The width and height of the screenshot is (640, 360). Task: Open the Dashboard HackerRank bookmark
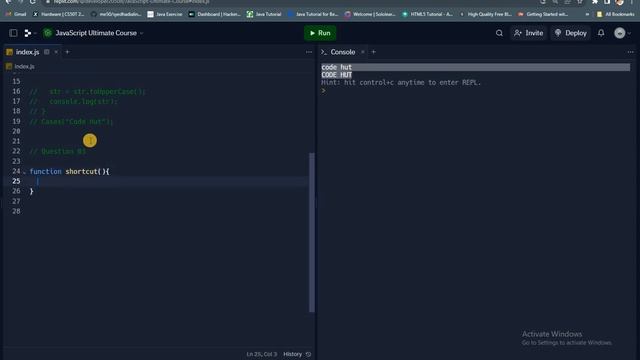pos(215,14)
